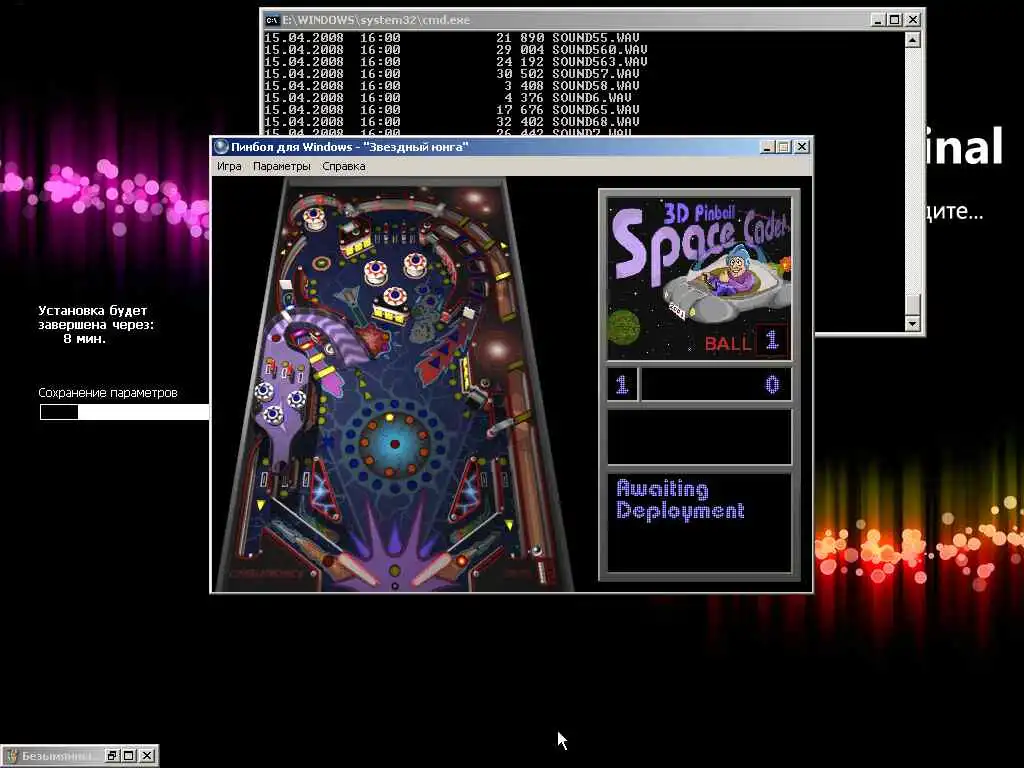Click the SOUND563.WAV line in cmd
The width and height of the screenshot is (1024, 768).
455,61
